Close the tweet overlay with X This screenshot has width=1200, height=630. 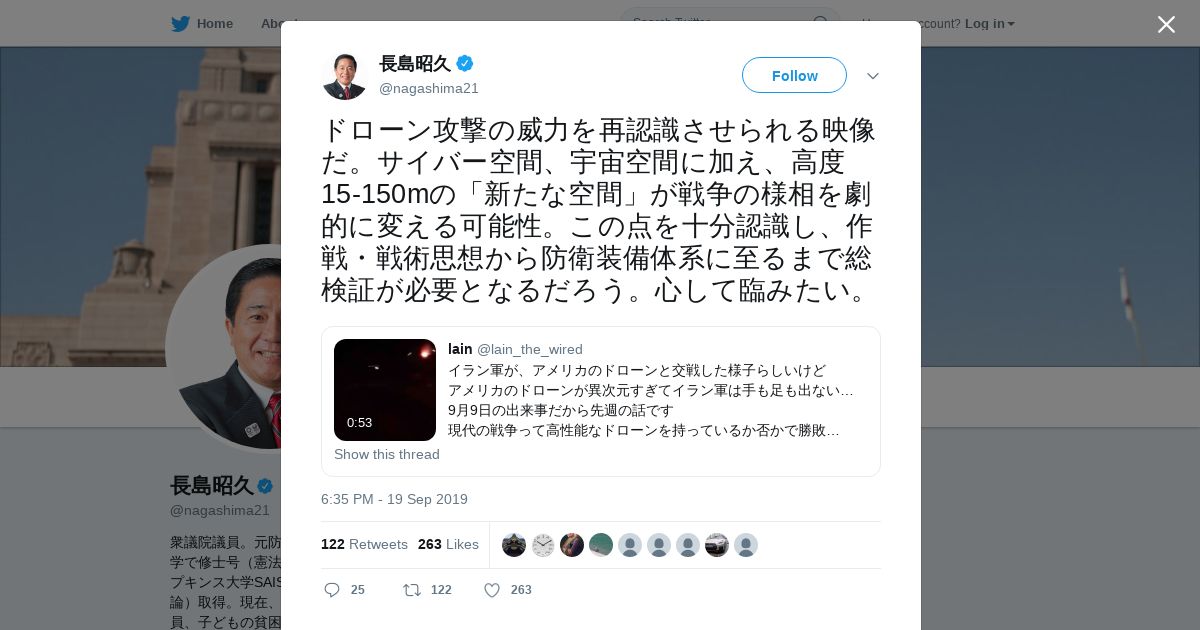click(x=1166, y=24)
